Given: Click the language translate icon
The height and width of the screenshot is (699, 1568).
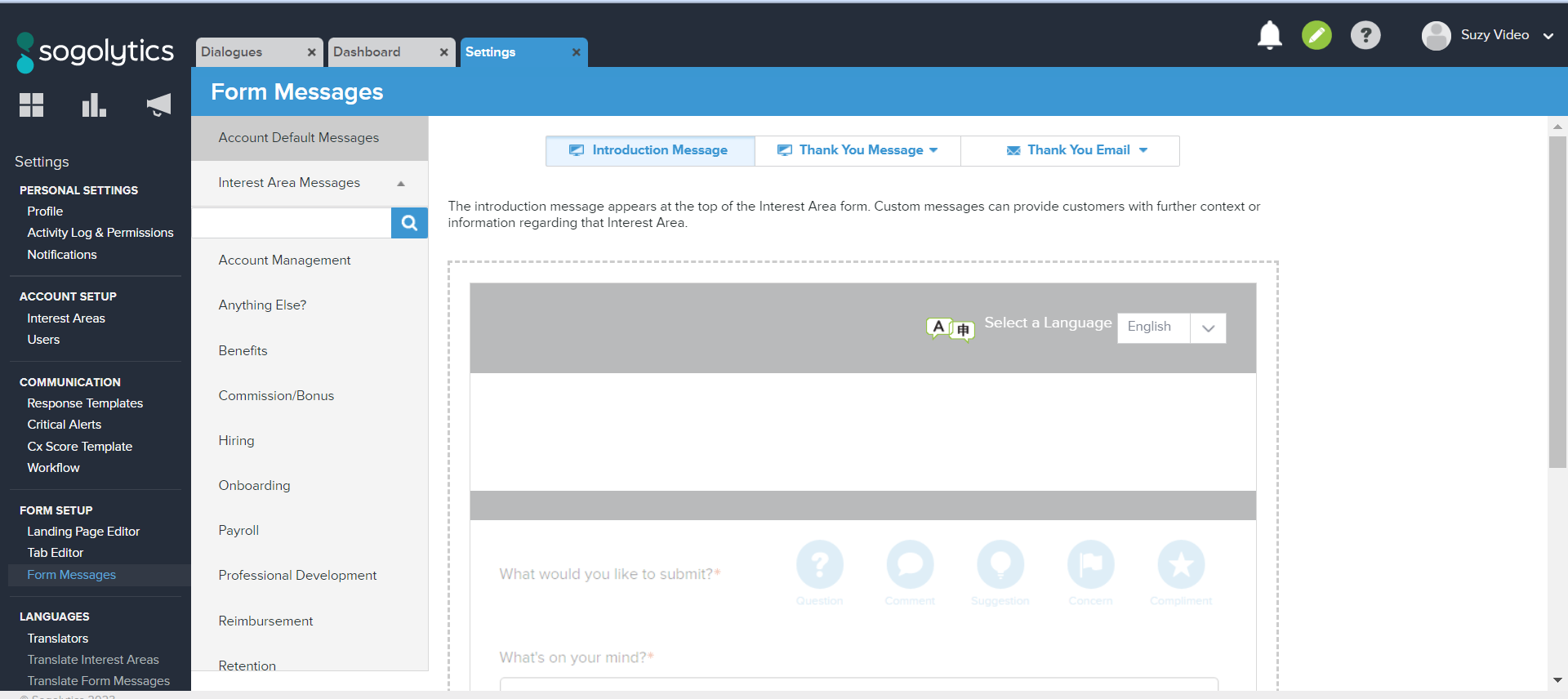Looking at the screenshot, I should coord(950,328).
